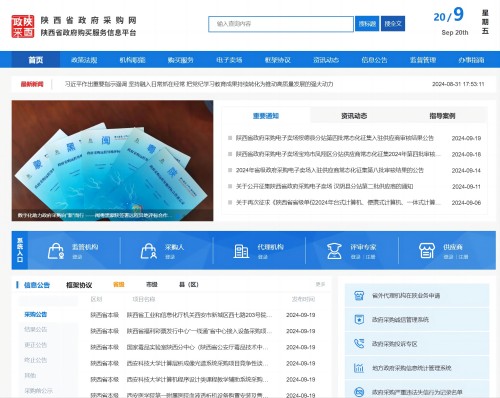
Task: Open the notice dated 2024-09-11 about 汉阴县分站
Action: [x=324, y=186]
